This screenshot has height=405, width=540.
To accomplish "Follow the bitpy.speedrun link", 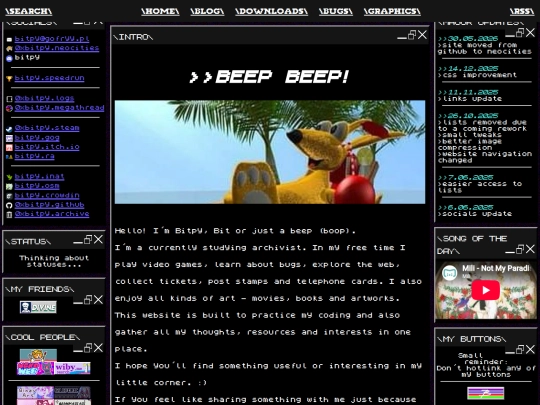I will coord(49,78).
